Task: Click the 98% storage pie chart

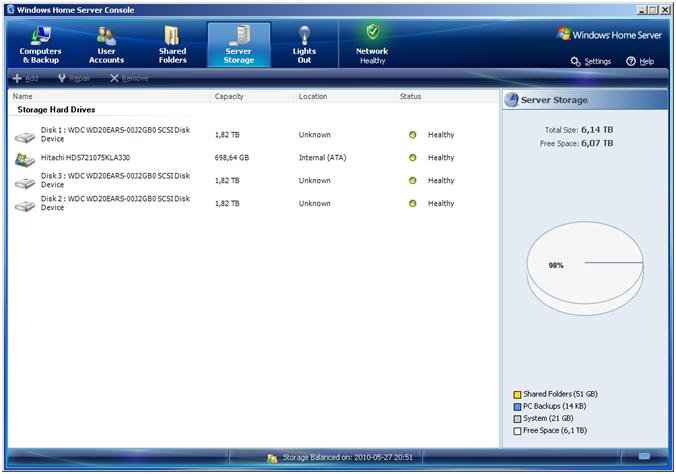Action: [585, 268]
